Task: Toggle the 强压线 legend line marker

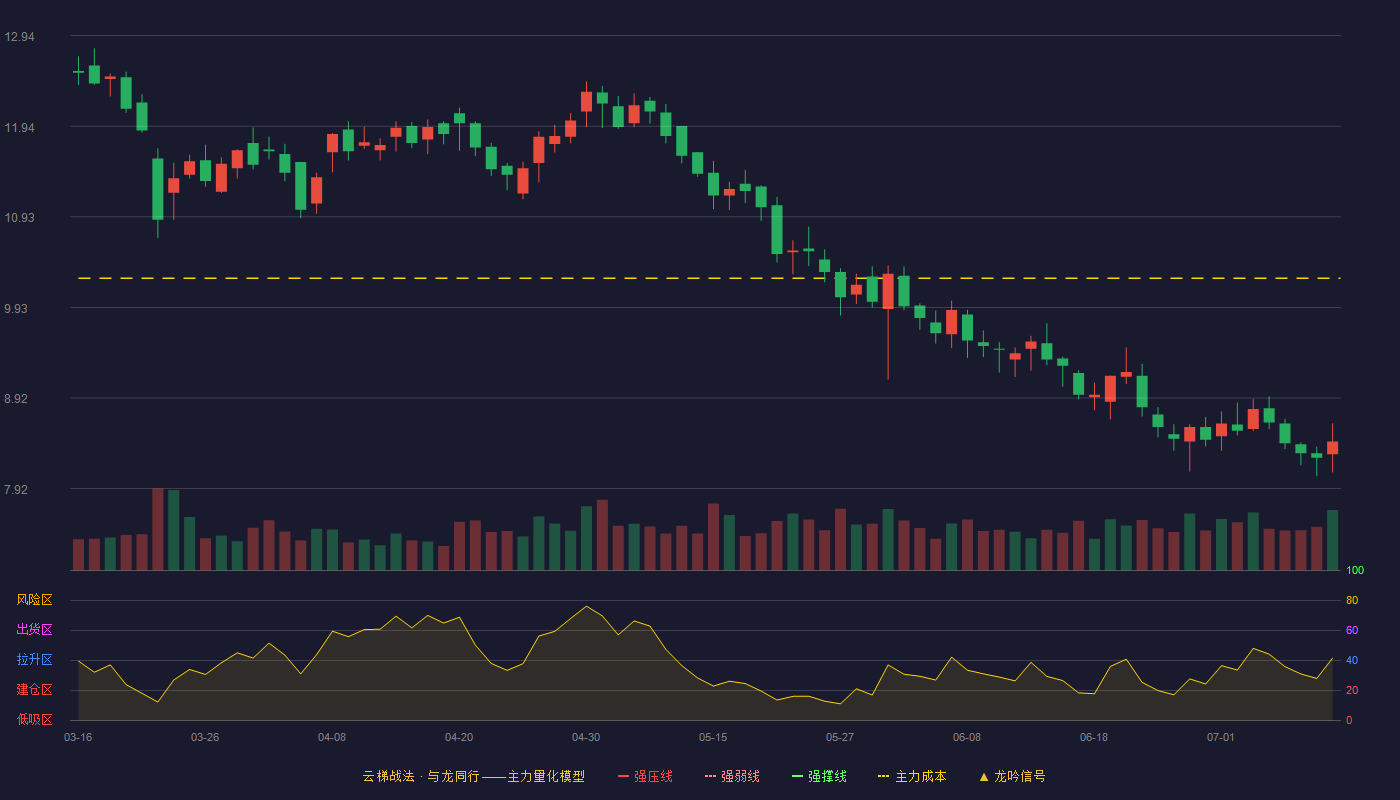Action: [623, 776]
